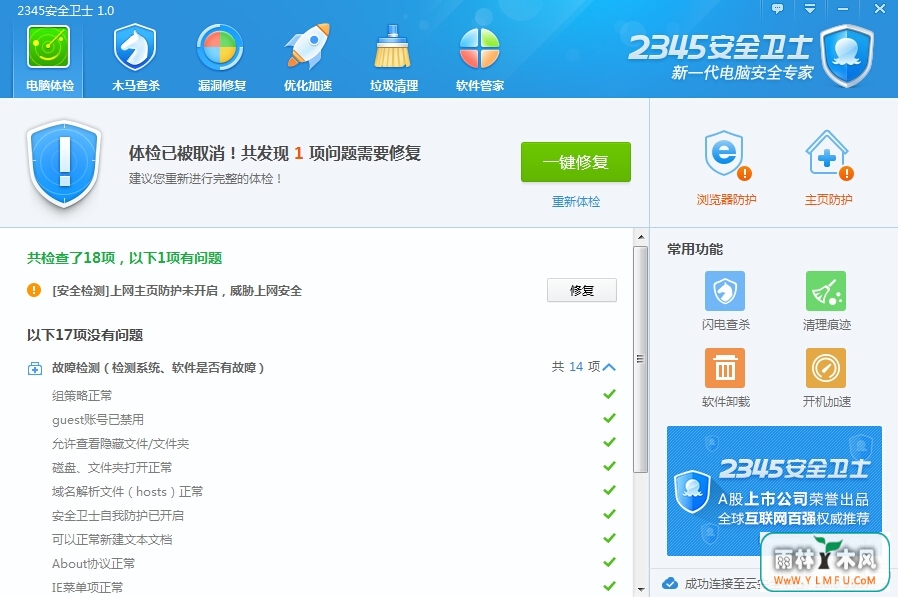Screen dimensions: 898x597
Task: Click the cloud connection status icon
Action: 669,583
